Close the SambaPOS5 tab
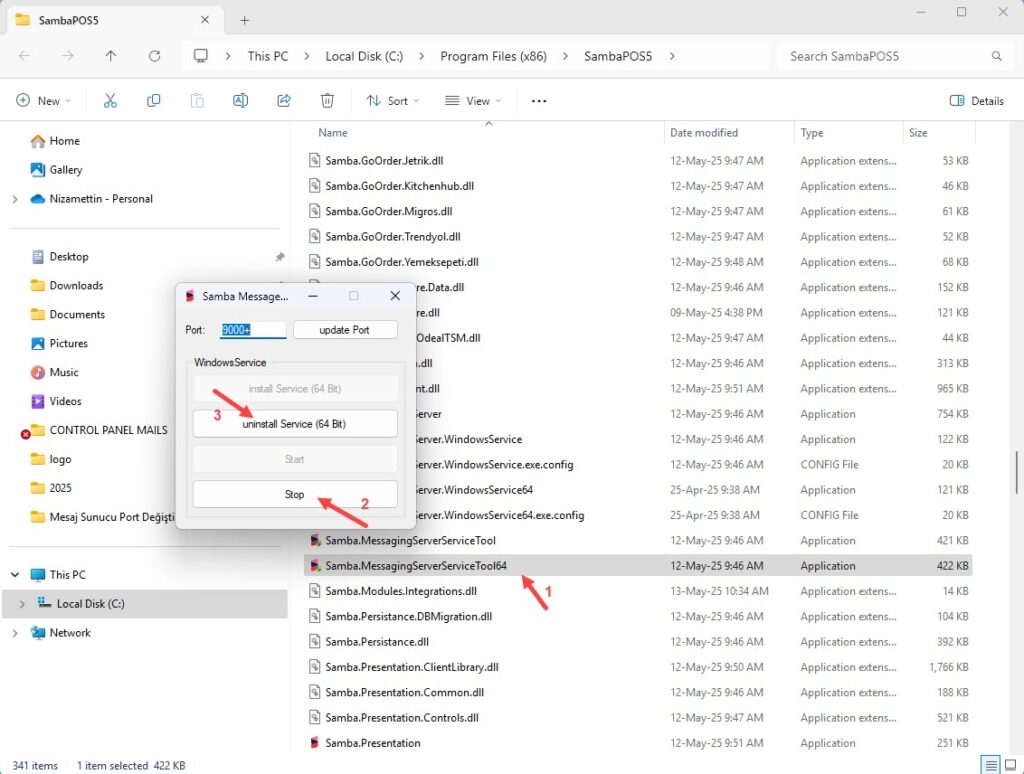The height and width of the screenshot is (774, 1024). click(204, 20)
